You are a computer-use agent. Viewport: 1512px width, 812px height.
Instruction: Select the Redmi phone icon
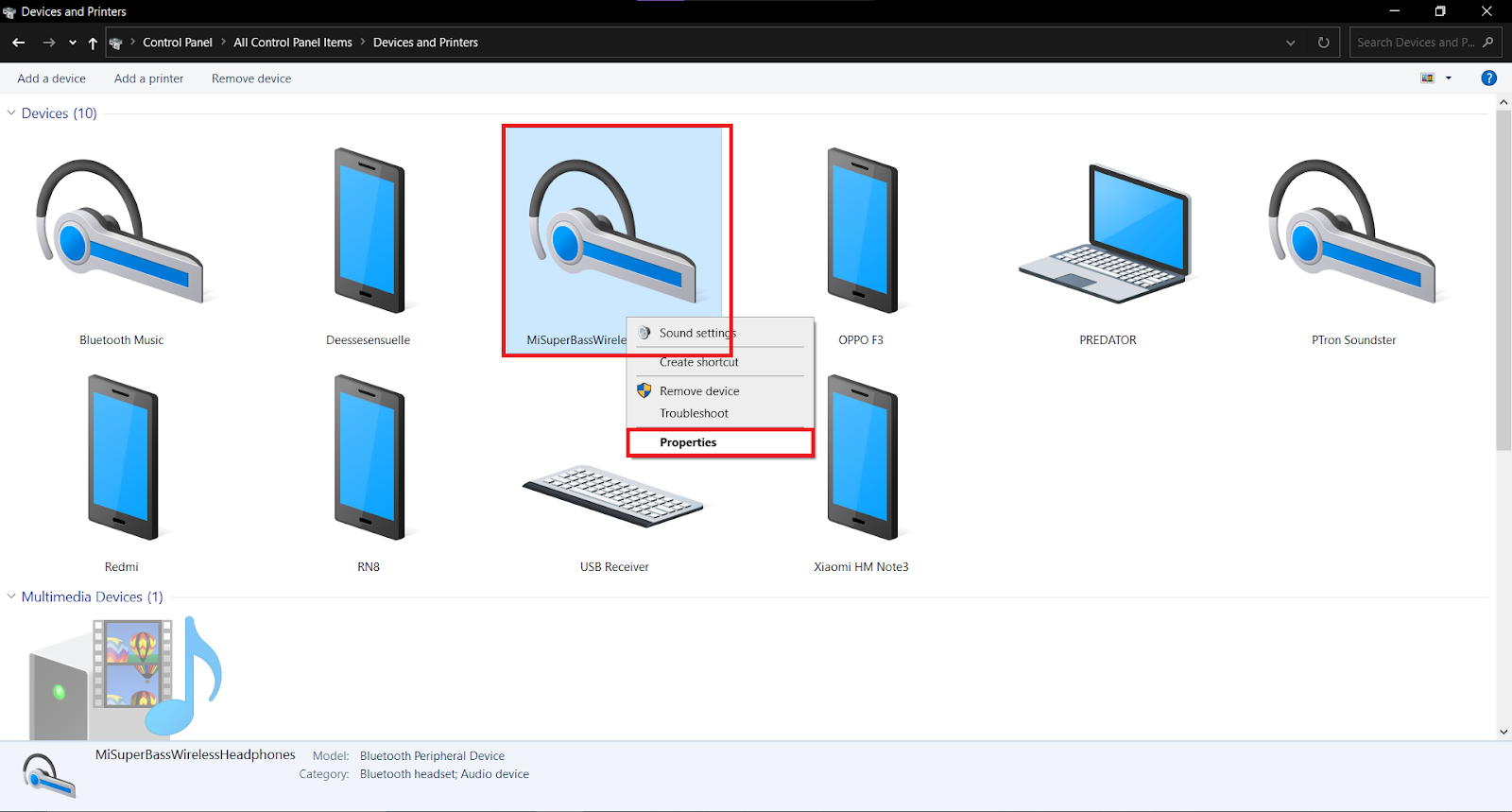coord(123,458)
